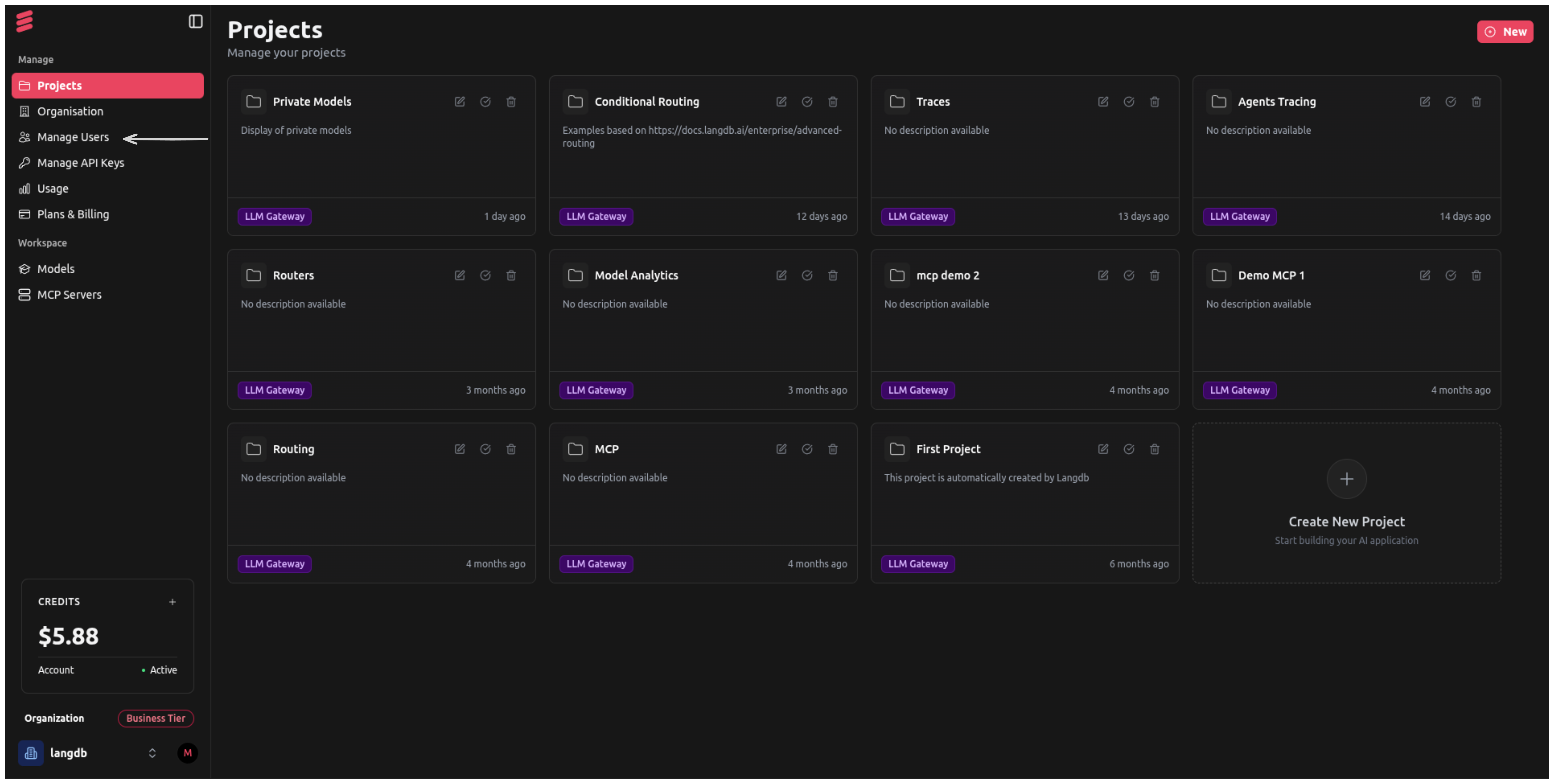Image resolution: width=1554 pixels, height=784 pixels.
Task: Click the New project button
Action: pyautogui.click(x=1505, y=32)
